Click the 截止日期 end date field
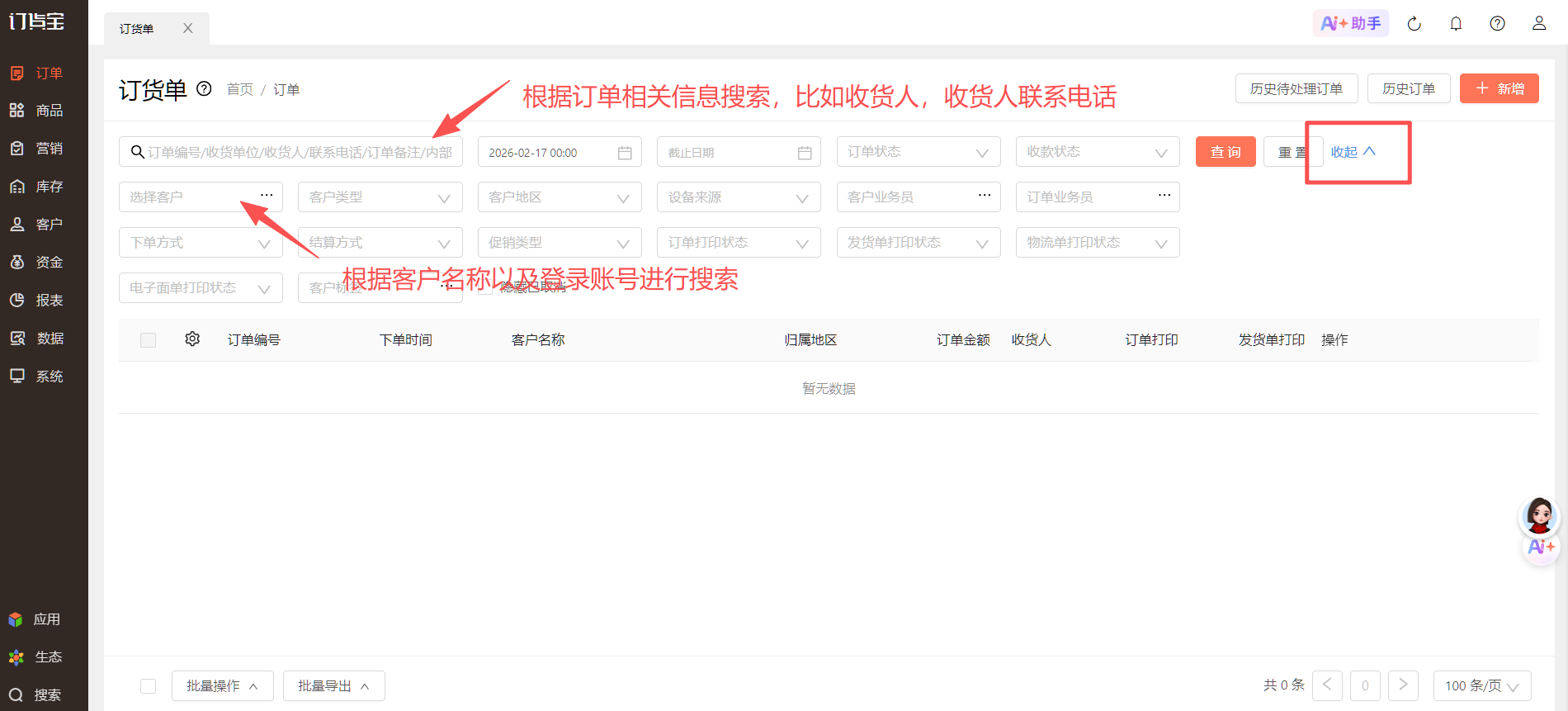1568x711 pixels. (x=739, y=152)
